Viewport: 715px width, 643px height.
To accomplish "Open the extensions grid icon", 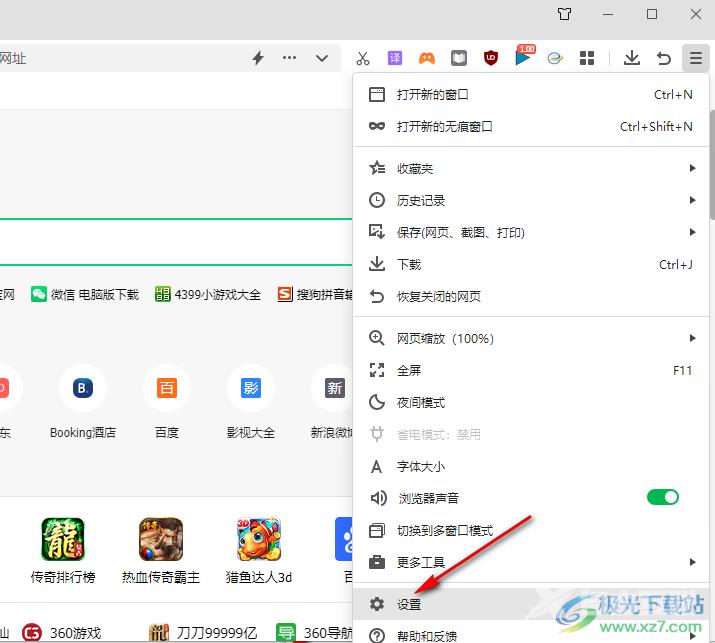I will tap(587, 58).
